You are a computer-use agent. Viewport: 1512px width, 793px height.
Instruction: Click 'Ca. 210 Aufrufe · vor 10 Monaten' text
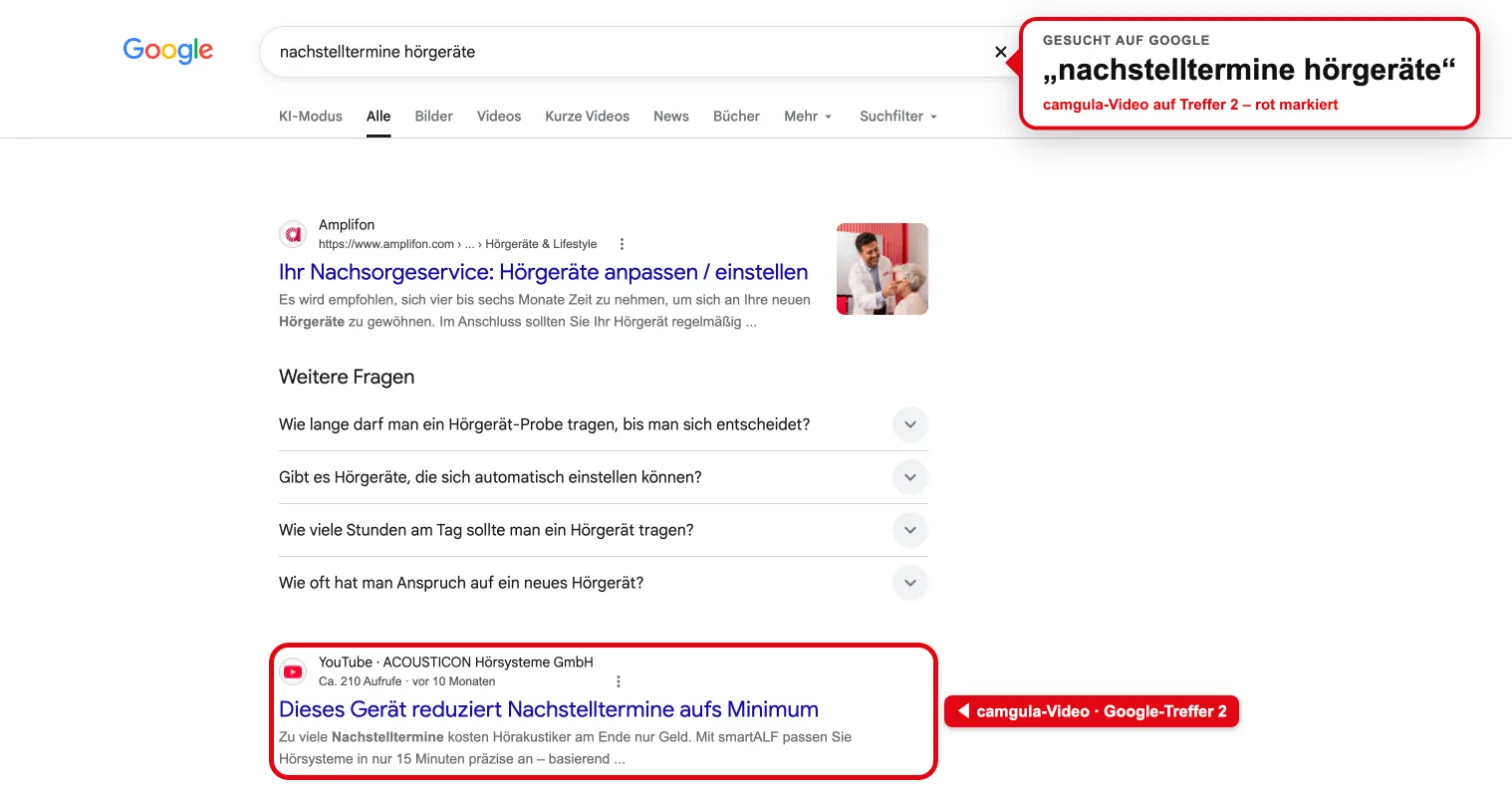coord(407,682)
